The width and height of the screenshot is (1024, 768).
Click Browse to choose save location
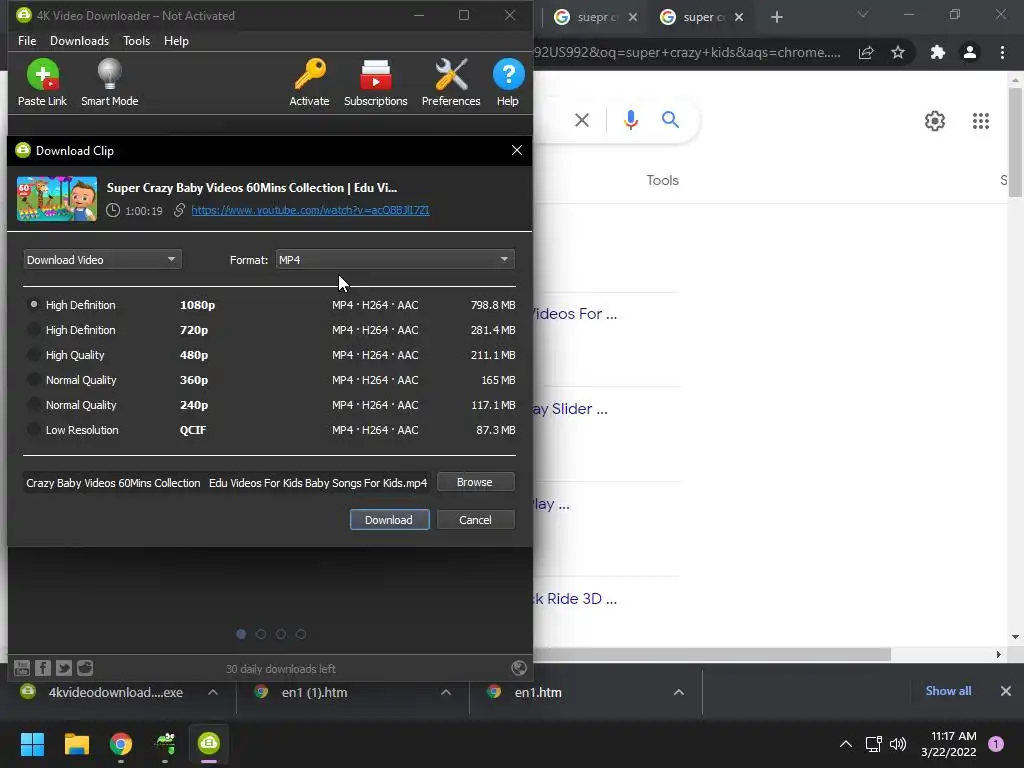click(x=475, y=482)
